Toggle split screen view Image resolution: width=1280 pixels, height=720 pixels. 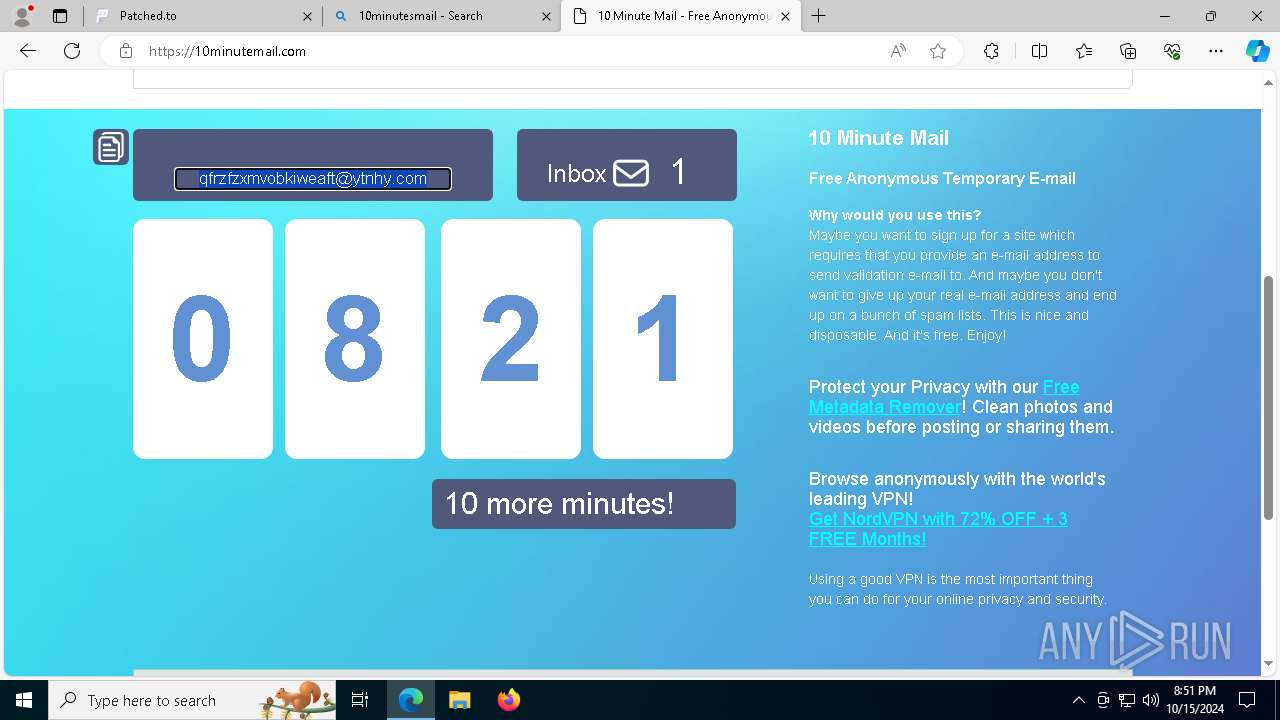coord(1039,51)
